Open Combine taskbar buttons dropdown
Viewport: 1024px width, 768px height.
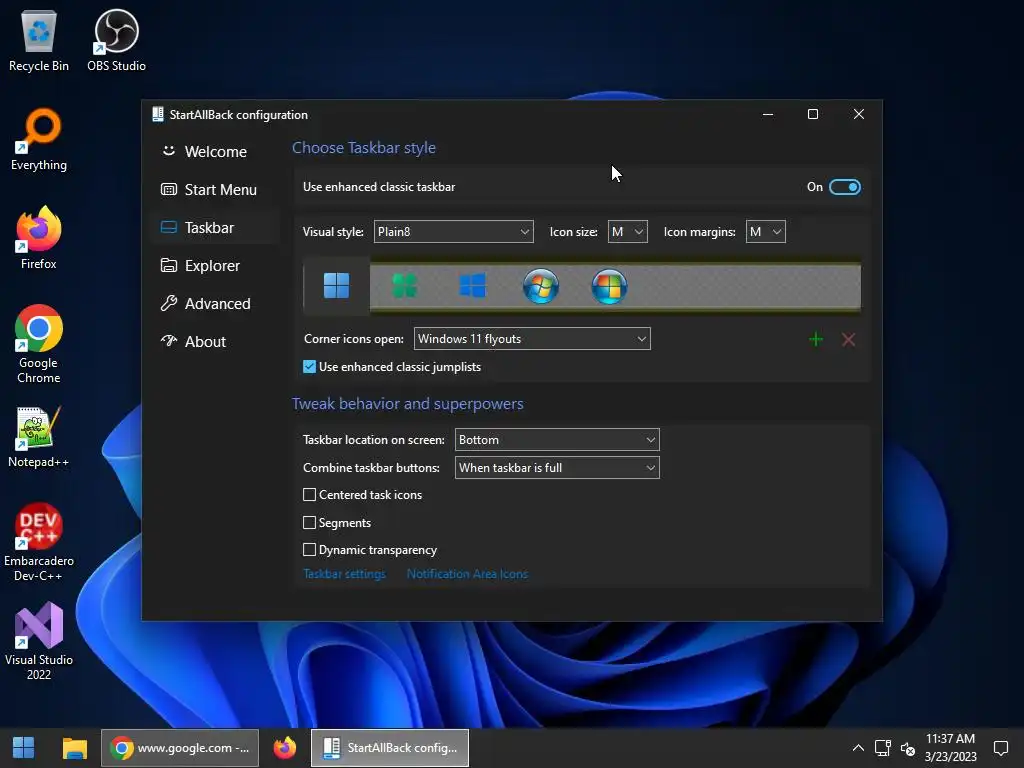pos(557,468)
